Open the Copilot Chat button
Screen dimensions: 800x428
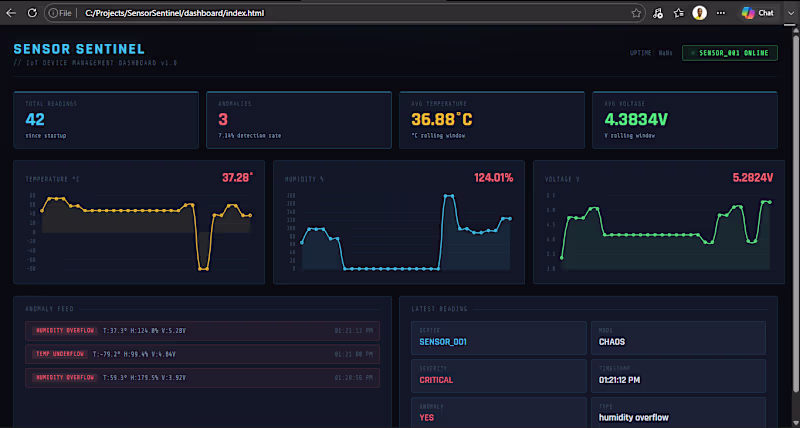758,13
